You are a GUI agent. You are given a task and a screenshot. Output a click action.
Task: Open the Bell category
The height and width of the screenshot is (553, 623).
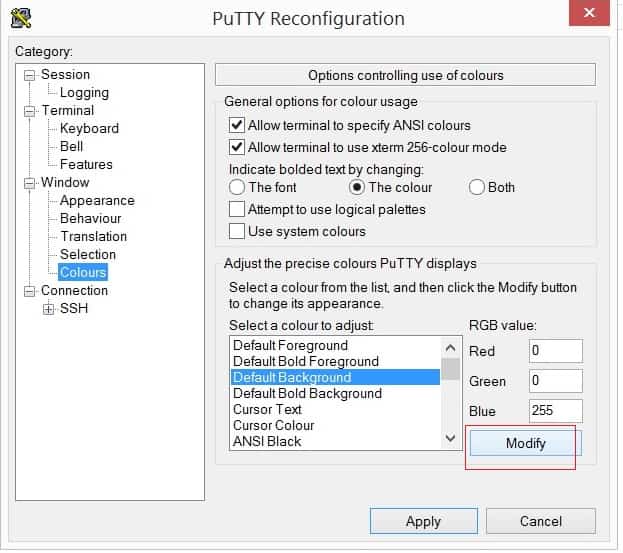(72, 147)
